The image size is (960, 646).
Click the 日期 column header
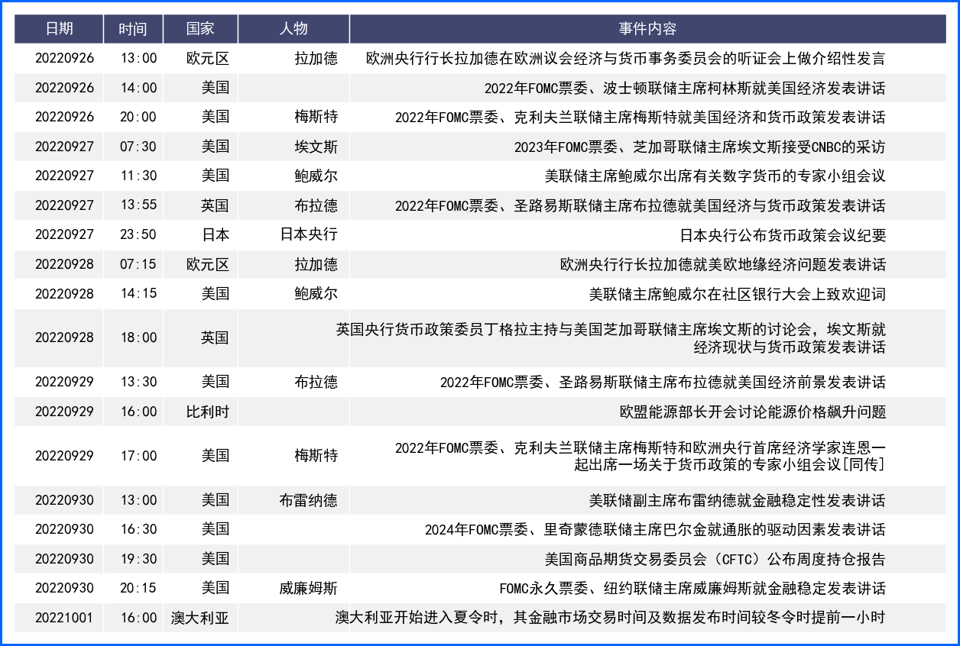pyautogui.click(x=59, y=29)
